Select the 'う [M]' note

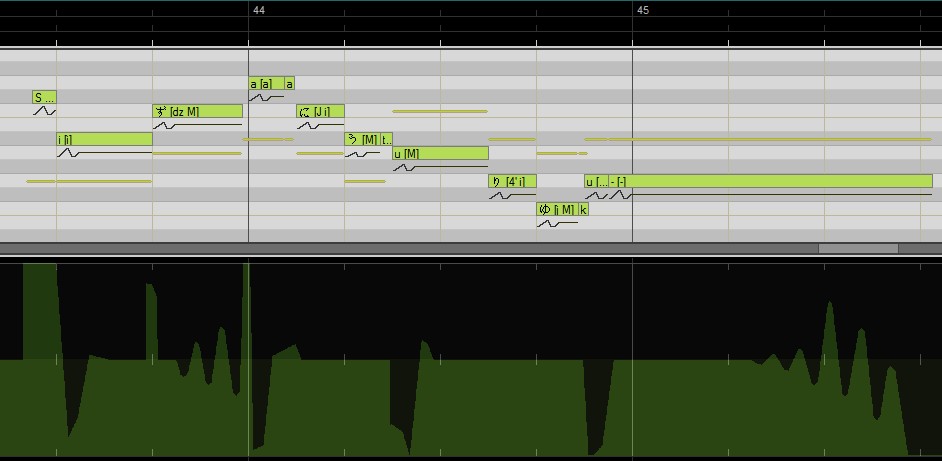[x=362, y=139]
